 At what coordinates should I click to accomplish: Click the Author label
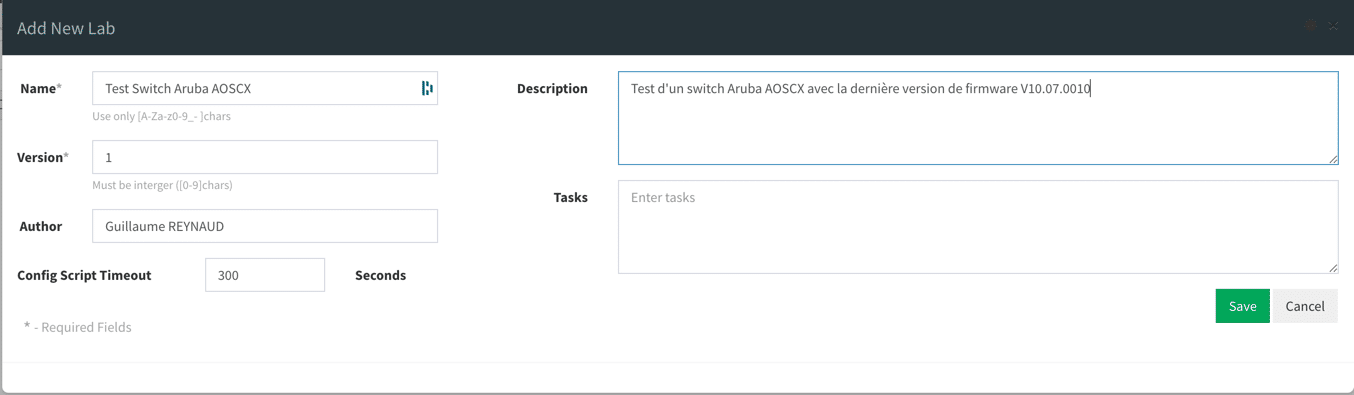[x=41, y=226]
